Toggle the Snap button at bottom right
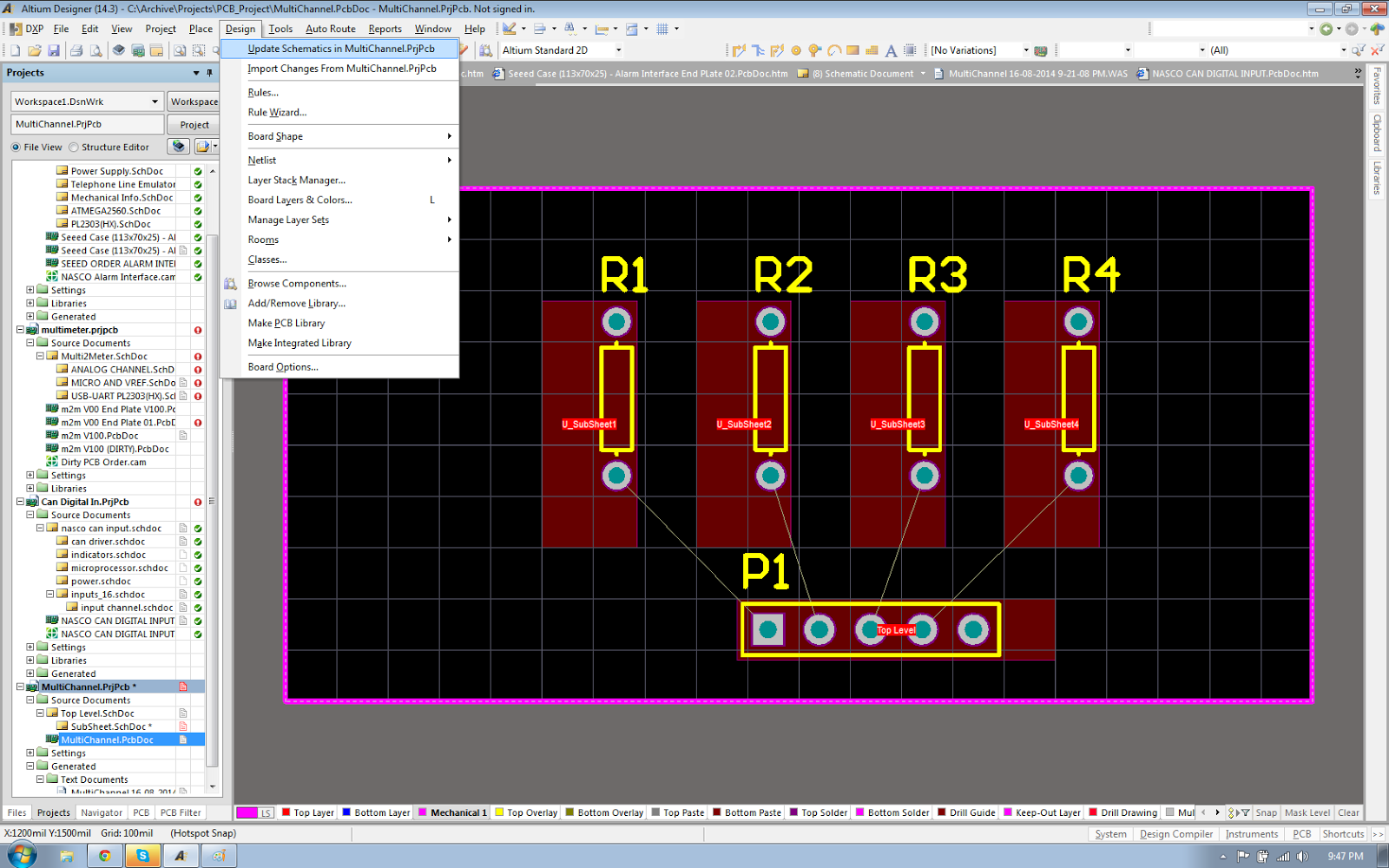The height and width of the screenshot is (868, 1389). point(1266,812)
